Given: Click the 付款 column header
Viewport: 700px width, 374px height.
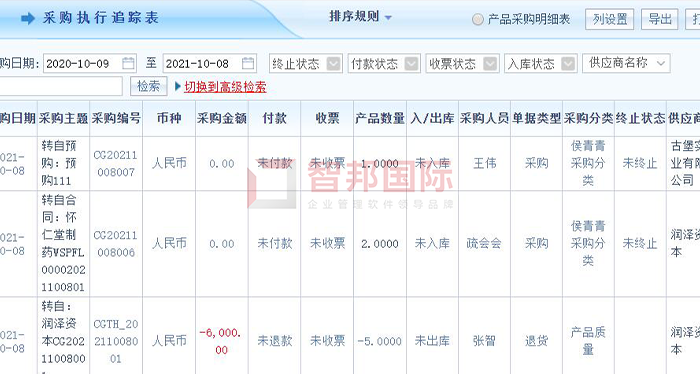Looking at the screenshot, I should point(275,118).
